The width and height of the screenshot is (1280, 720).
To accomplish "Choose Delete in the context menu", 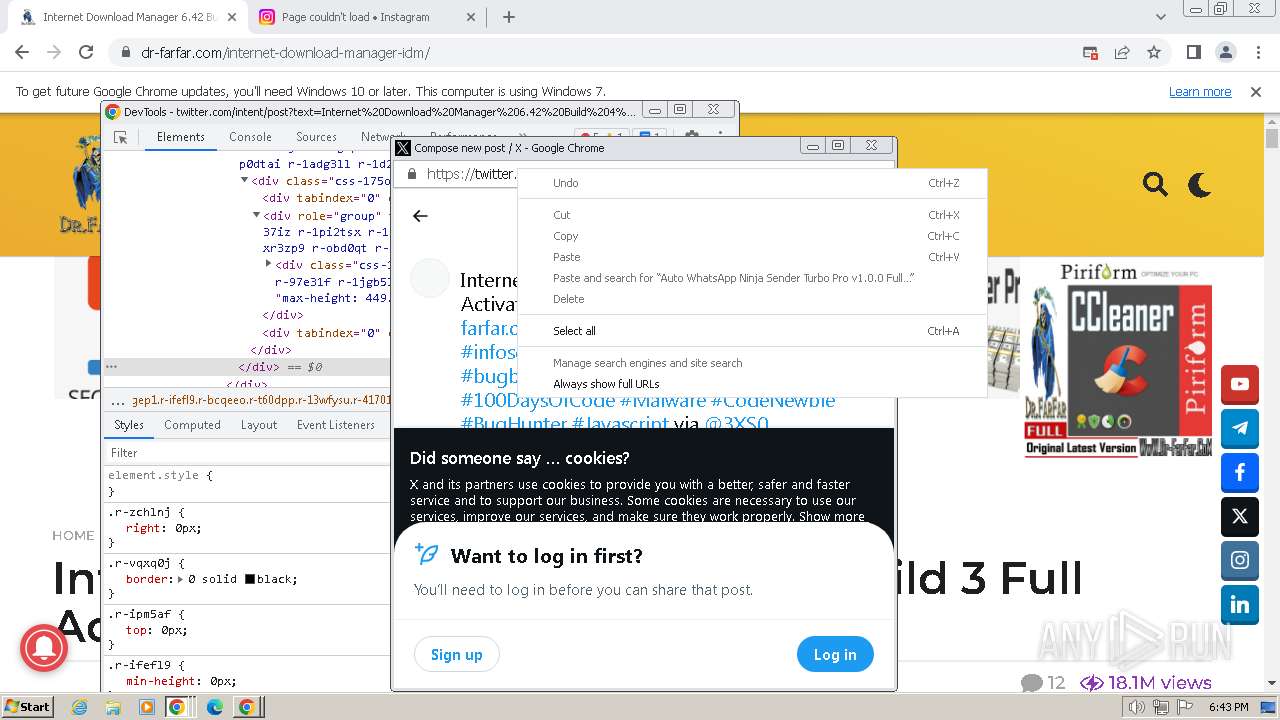I will click(752, 299).
